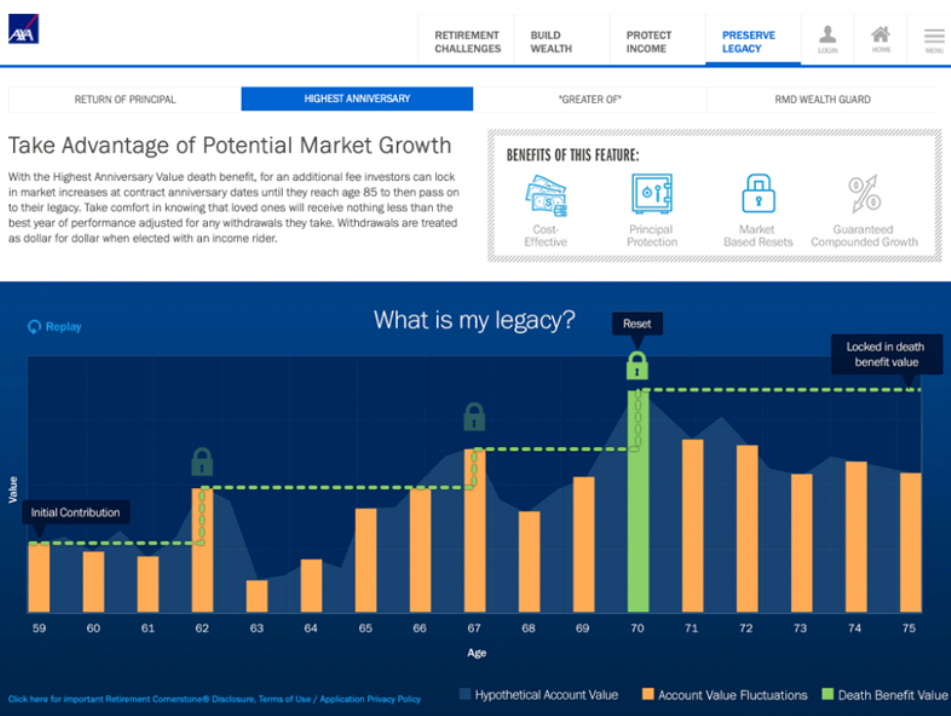This screenshot has height=716, width=951.
Task: Go to Protect Income section
Action: 649,42
